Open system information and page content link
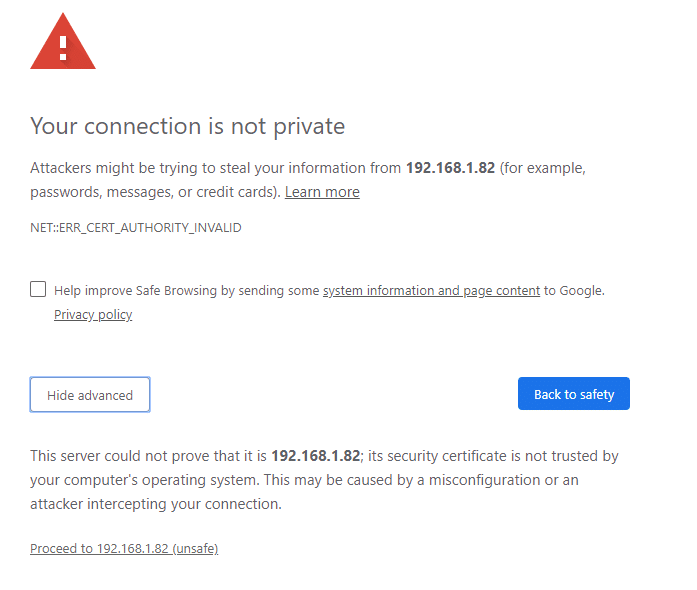The width and height of the screenshot is (697, 590). (431, 291)
